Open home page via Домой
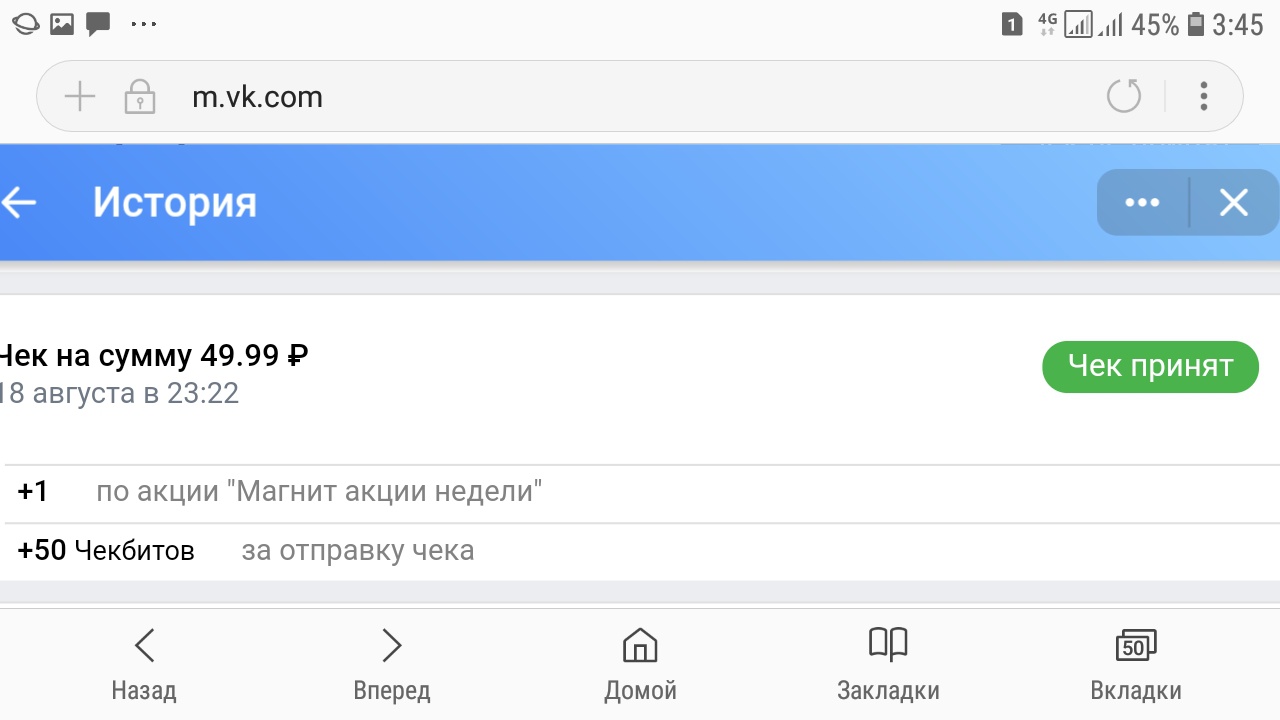Screen dimensions: 1280x720 coord(640,664)
